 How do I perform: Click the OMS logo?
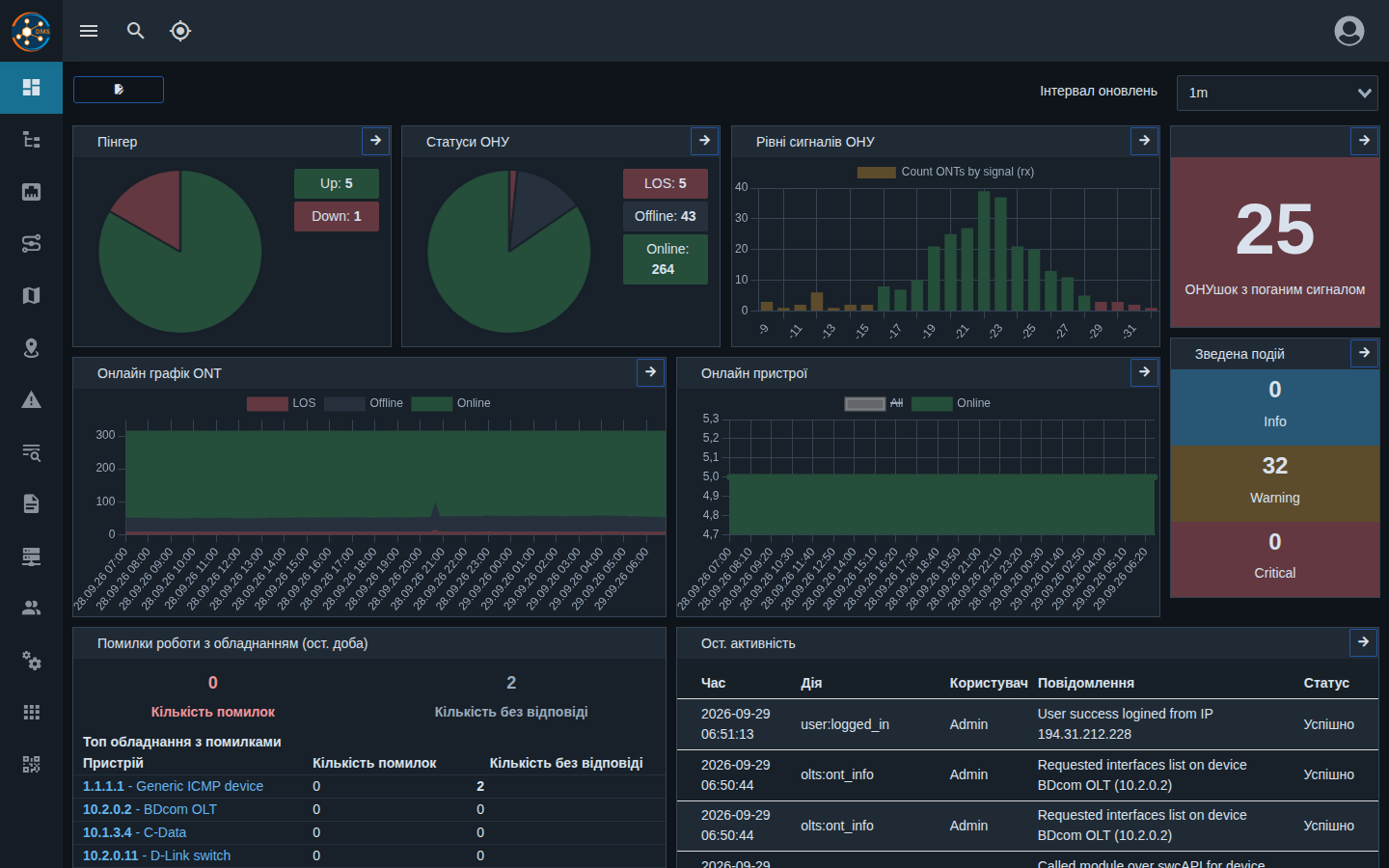[x=31, y=31]
